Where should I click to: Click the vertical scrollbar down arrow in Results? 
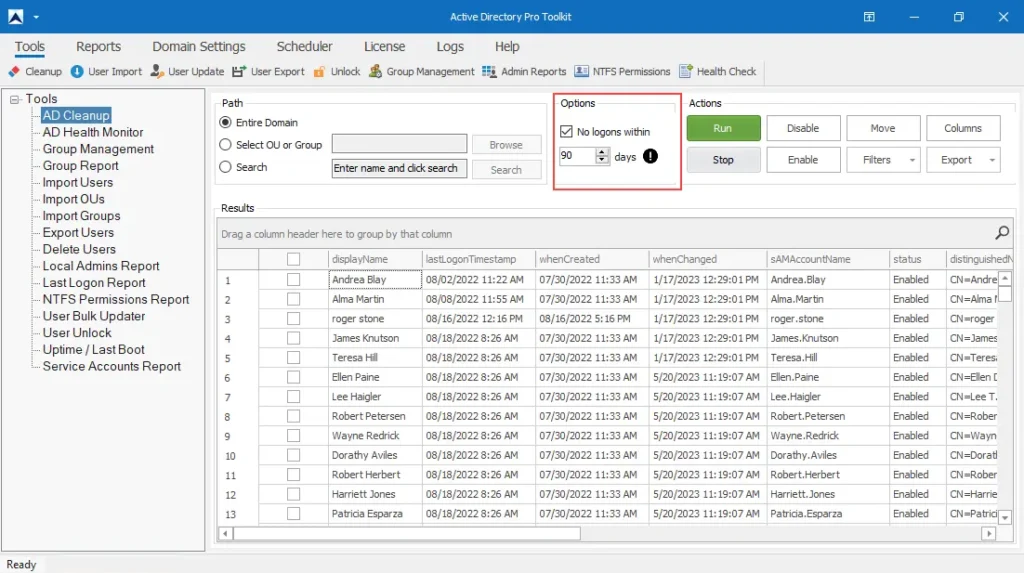pos(1005,517)
